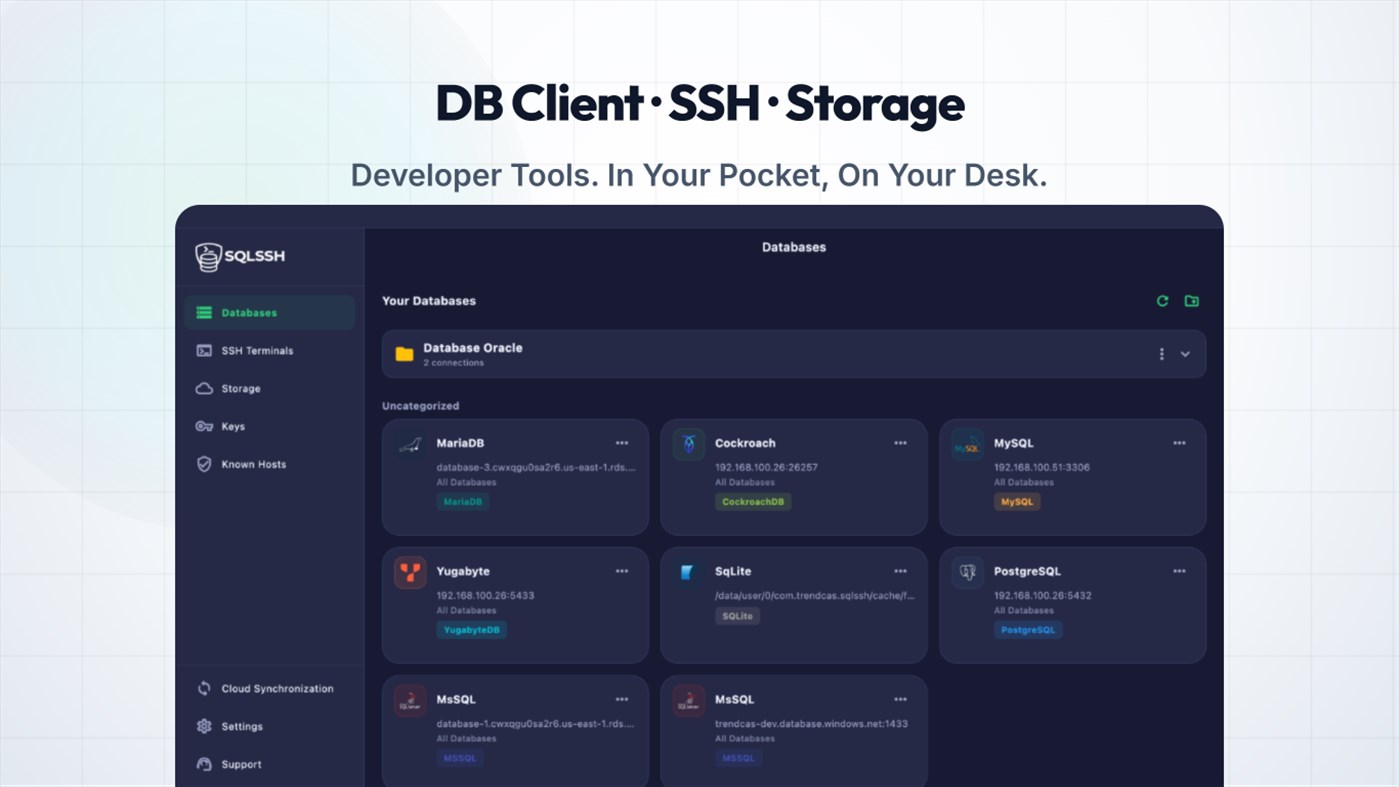Click the SQLite logo icon
1399x787 pixels.
pyautogui.click(x=689, y=573)
